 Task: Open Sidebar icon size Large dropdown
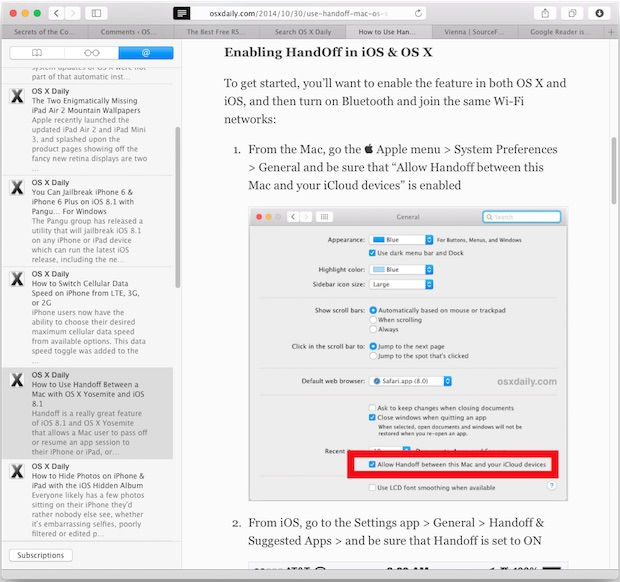tap(401, 285)
